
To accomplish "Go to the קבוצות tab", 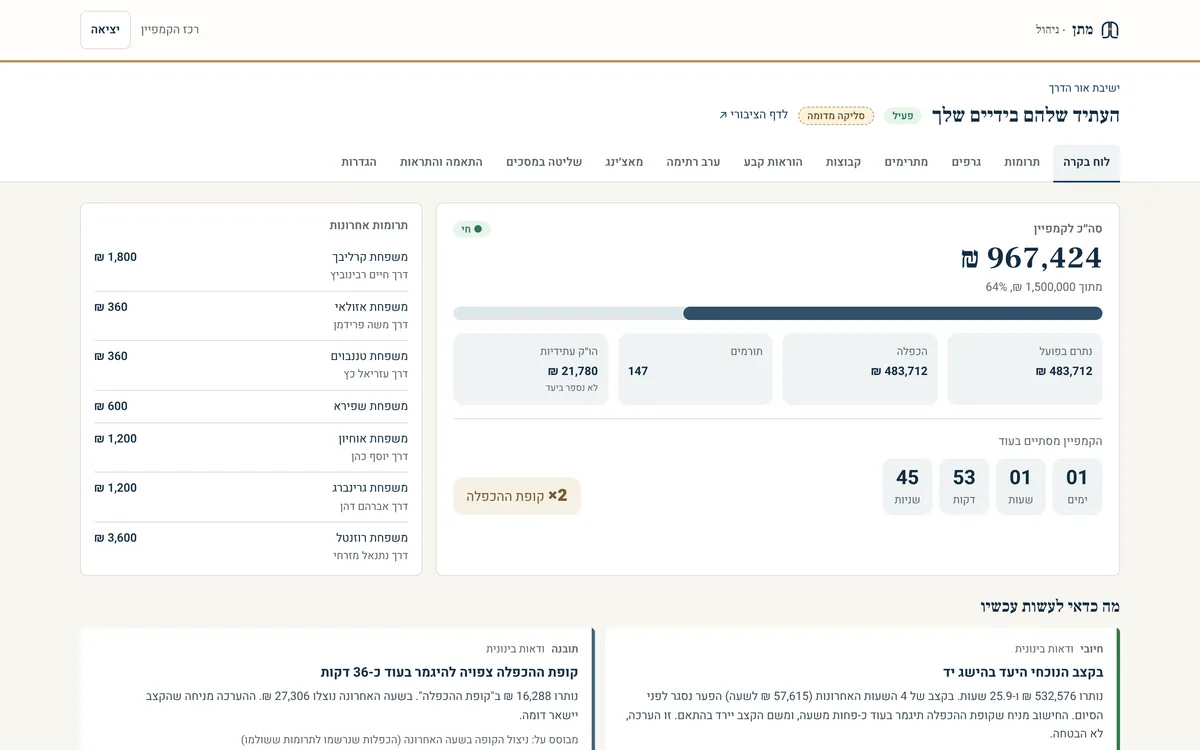I will (844, 162).
